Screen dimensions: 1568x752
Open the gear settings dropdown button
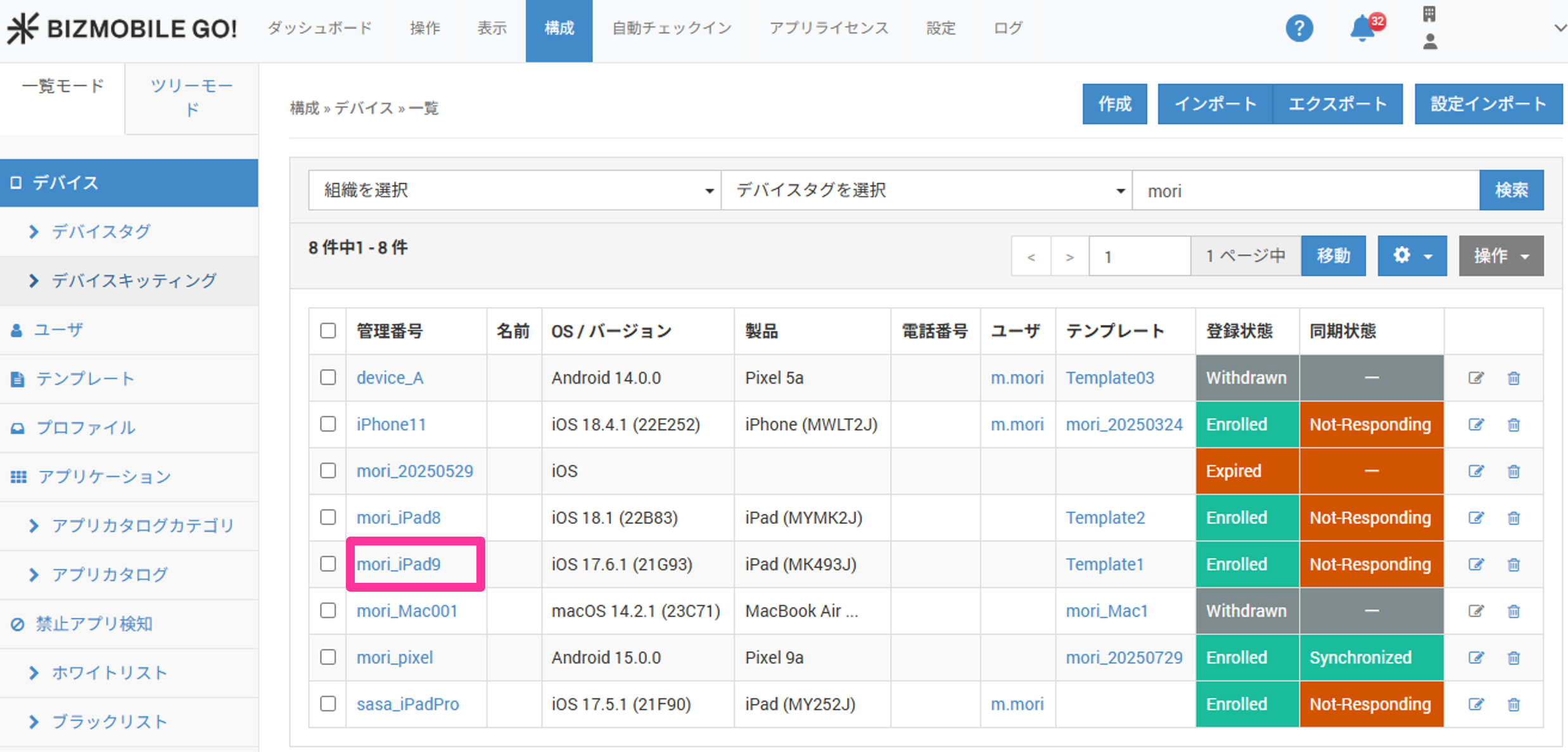click(1412, 256)
